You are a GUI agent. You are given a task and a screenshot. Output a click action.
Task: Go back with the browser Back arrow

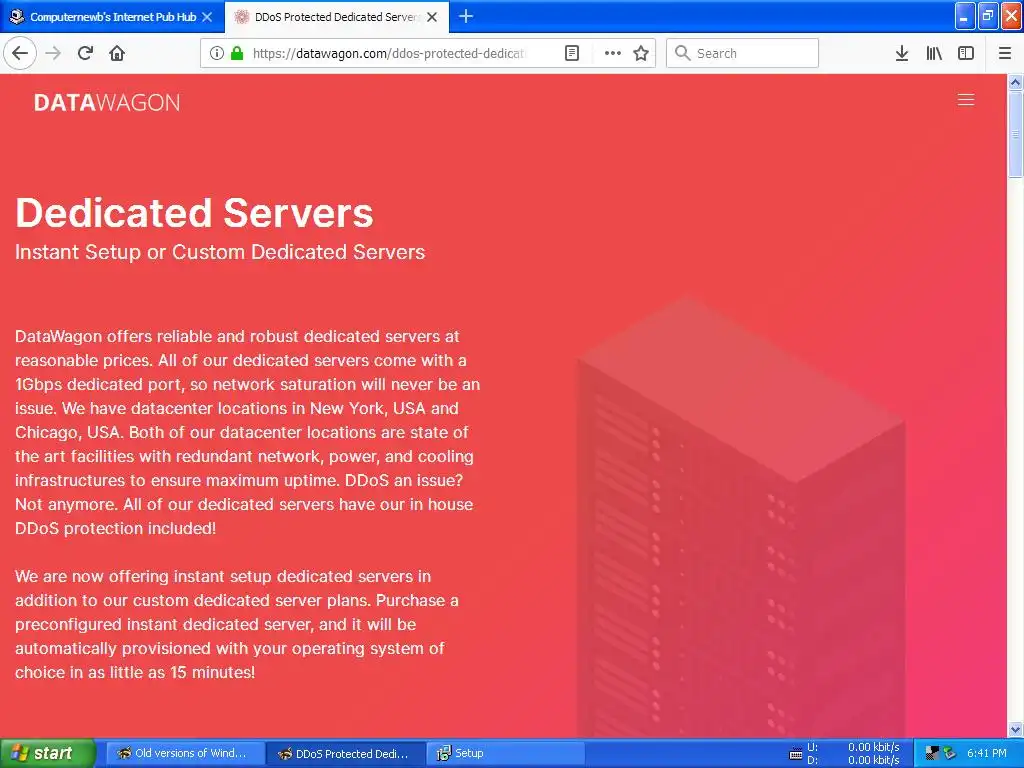point(20,53)
